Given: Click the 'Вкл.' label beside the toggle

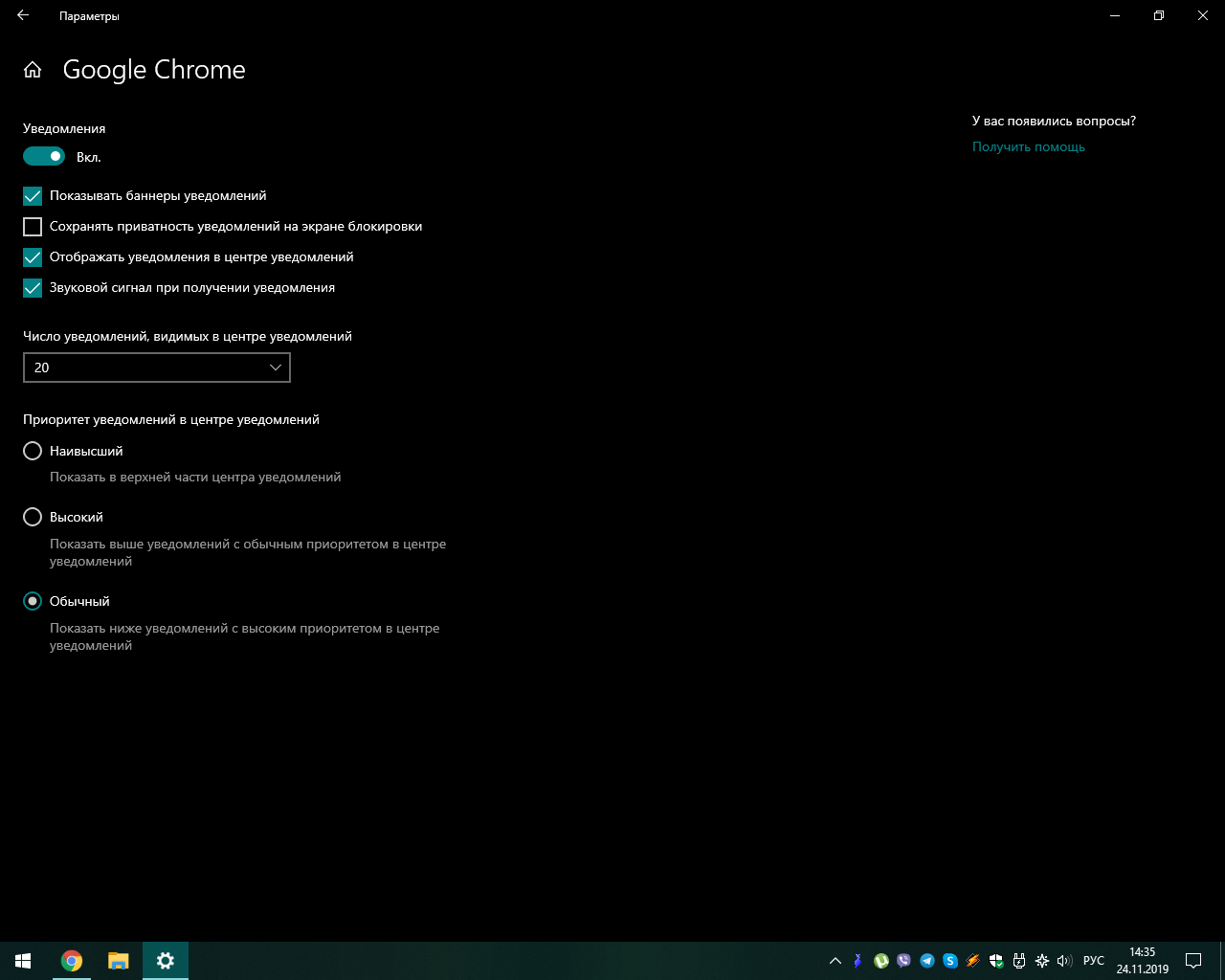Looking at the screenshot, I should point(89,157).
